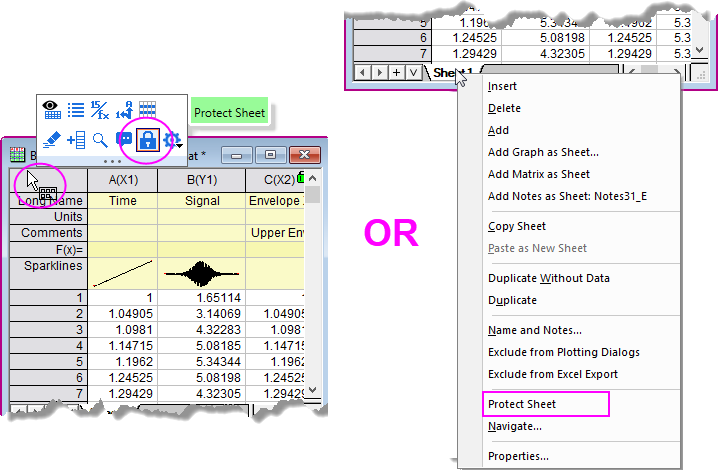Image resolution: width=718 pixels, height=470 pixels.
Task: Toggle the Protect Sheet lock icon
Action: 147,140
